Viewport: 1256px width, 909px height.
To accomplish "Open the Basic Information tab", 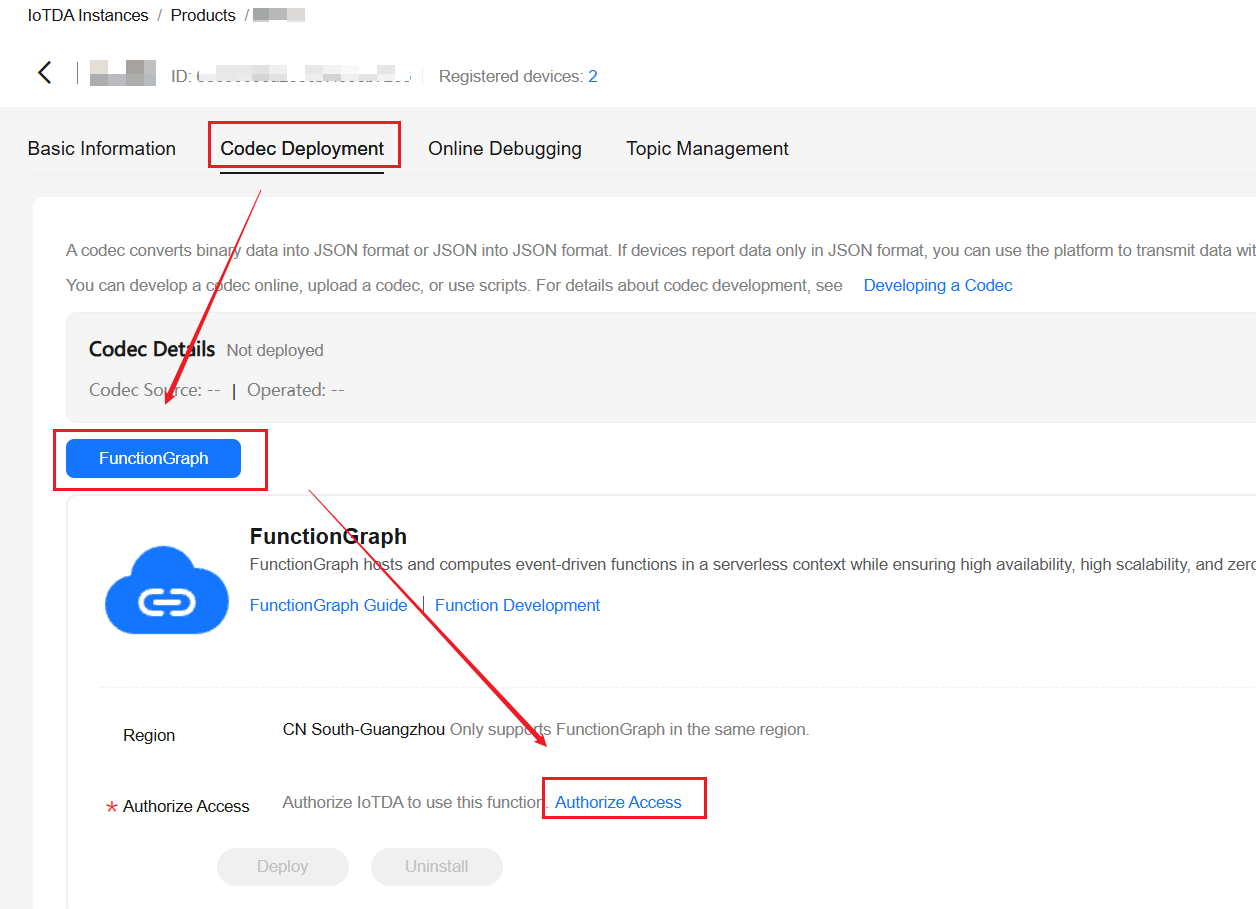I will click(x=102, y=148).
